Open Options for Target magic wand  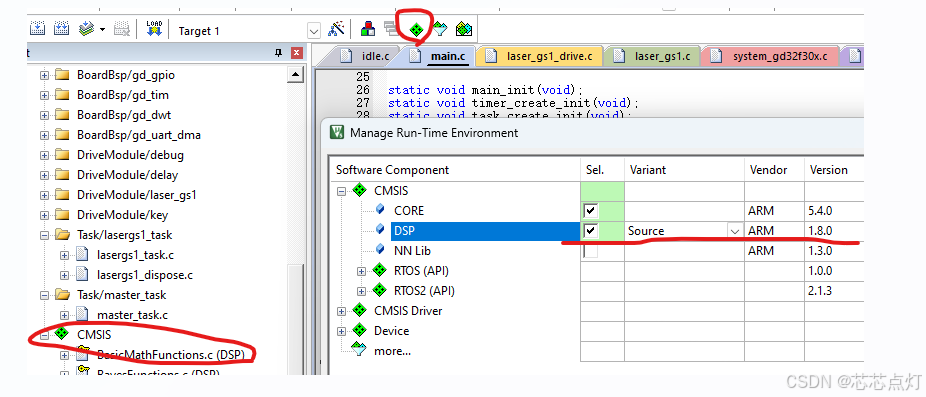337,28
